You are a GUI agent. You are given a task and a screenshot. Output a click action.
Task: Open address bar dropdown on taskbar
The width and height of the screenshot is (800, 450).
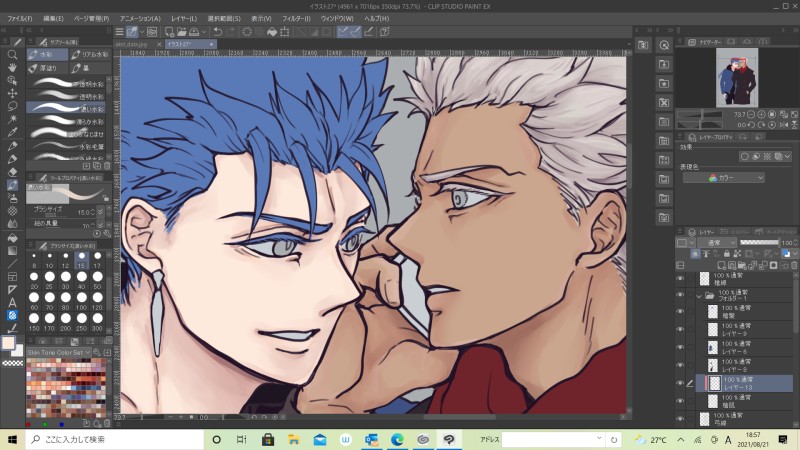599,439
